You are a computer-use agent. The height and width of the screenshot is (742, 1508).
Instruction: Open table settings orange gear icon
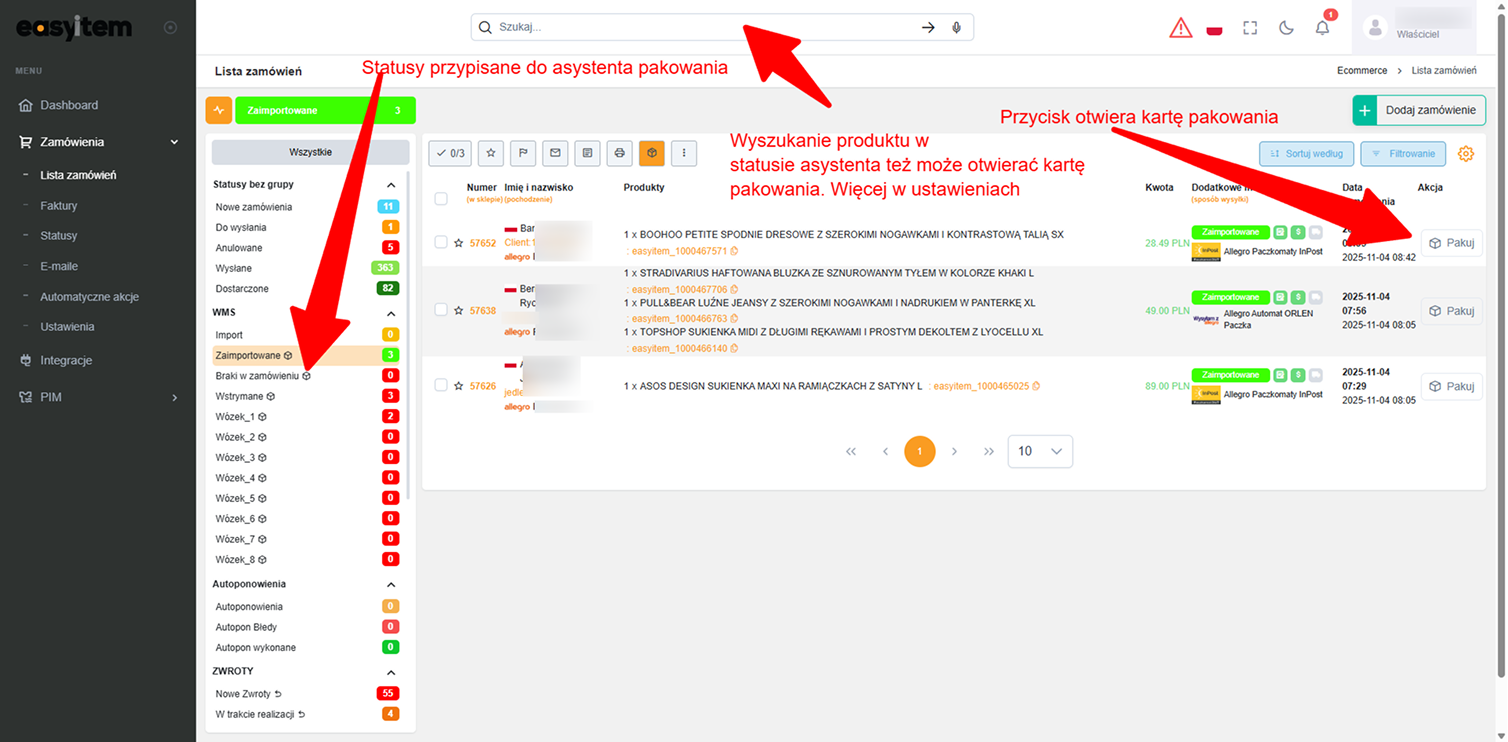[1466, 154]
